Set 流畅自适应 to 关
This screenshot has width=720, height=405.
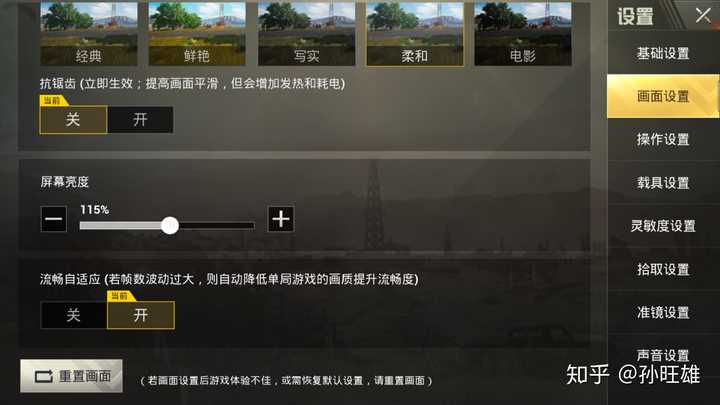[x=73, y=315]
